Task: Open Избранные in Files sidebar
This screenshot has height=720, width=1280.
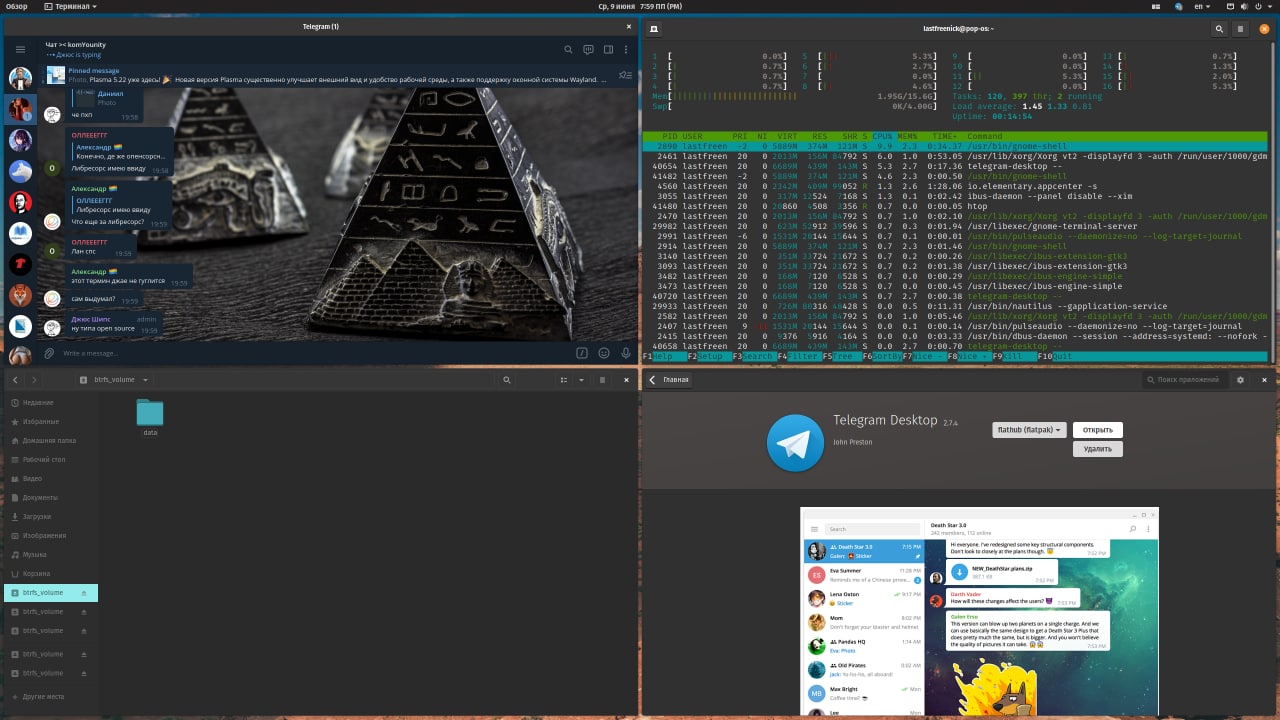Action: tap(50, 421)
